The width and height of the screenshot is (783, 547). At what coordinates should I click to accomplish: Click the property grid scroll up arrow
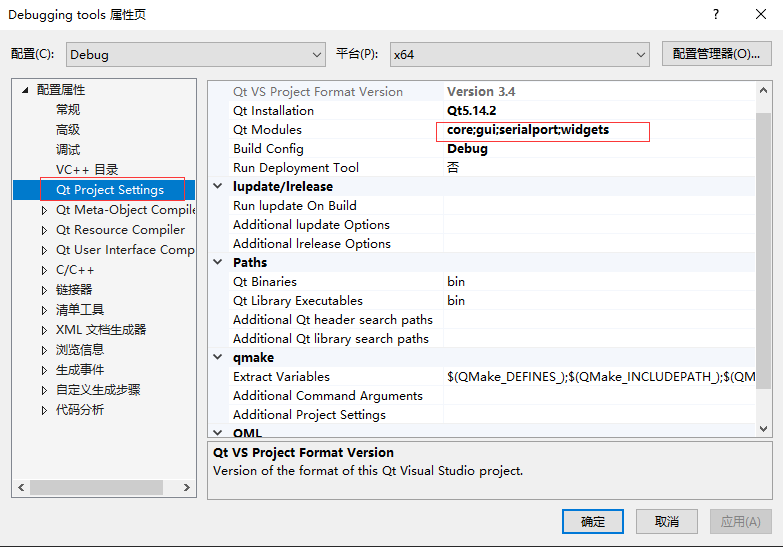[763, 90]
